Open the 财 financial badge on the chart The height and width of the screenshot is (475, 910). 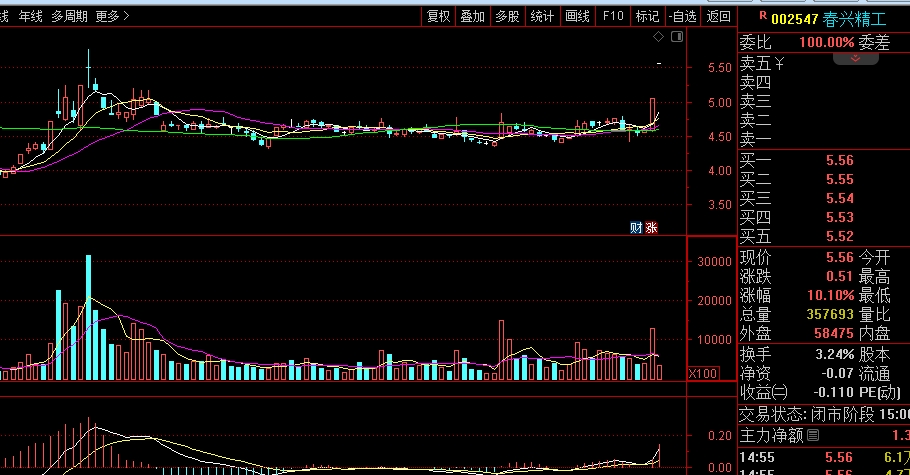636,228
